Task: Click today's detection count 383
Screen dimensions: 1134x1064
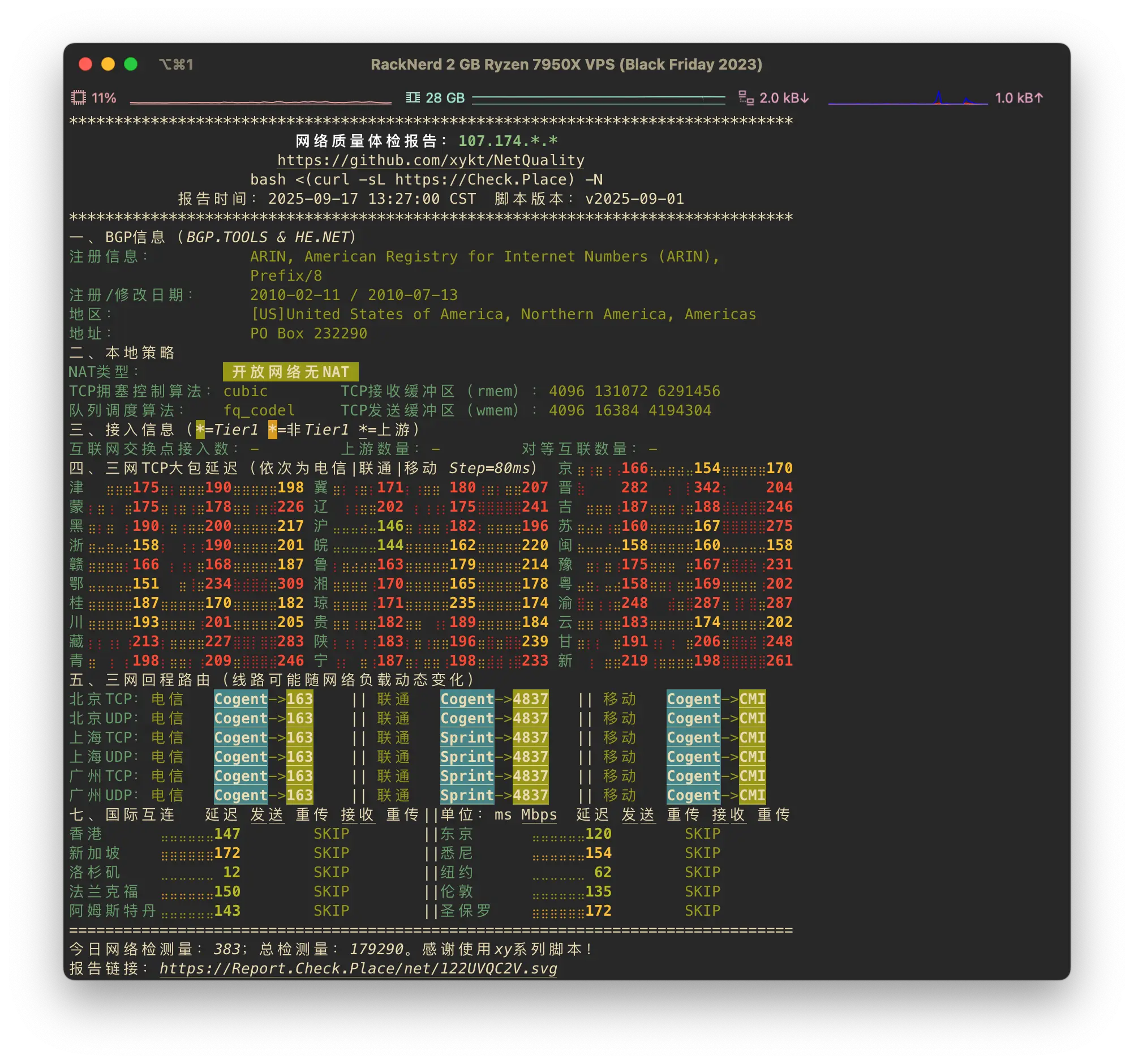Action: tap(227, 949)
